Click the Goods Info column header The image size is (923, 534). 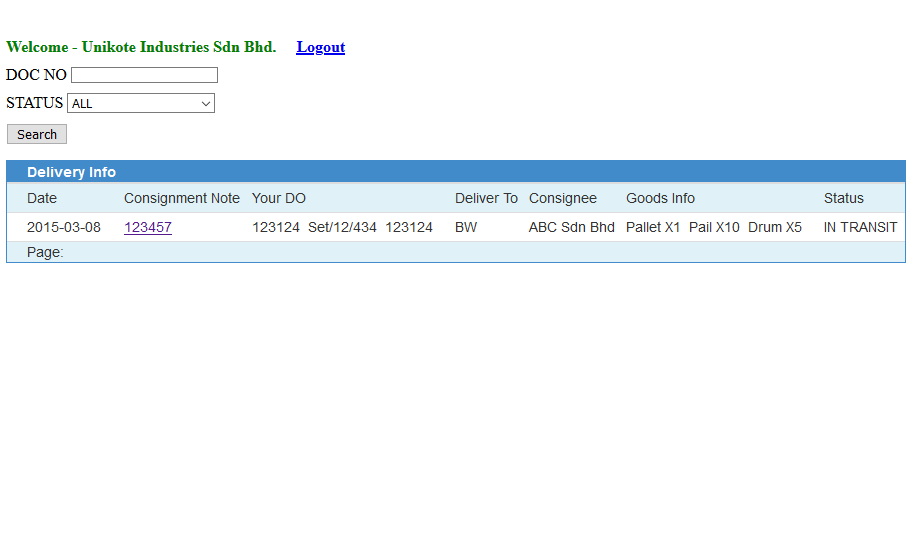[660, 198]
